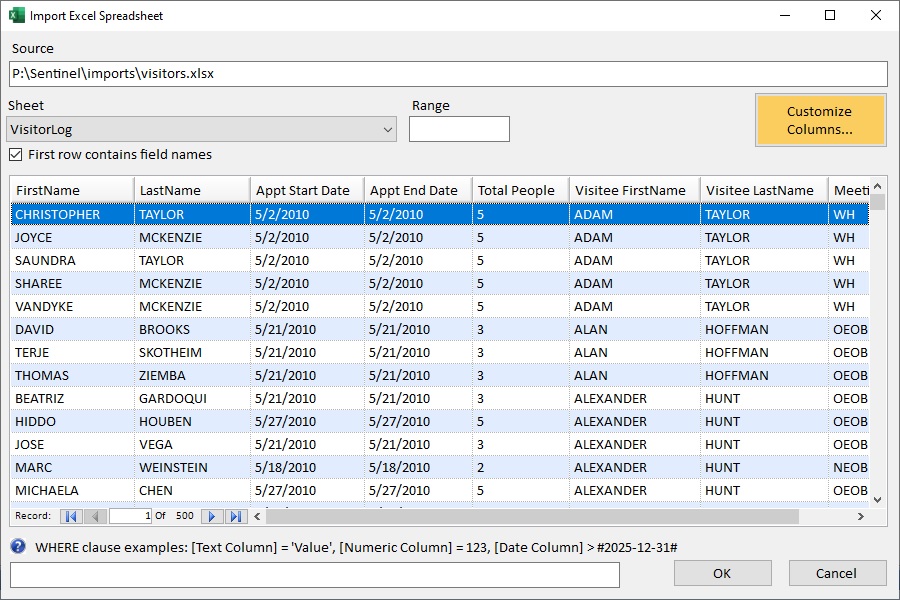The image size is (900, 600).
Task: Select the TERJE cell
Action: (x=72, y=353)
